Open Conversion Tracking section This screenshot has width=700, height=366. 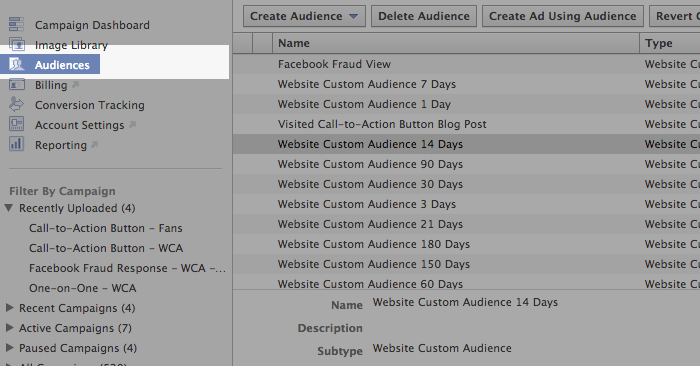tap(90, 105)
